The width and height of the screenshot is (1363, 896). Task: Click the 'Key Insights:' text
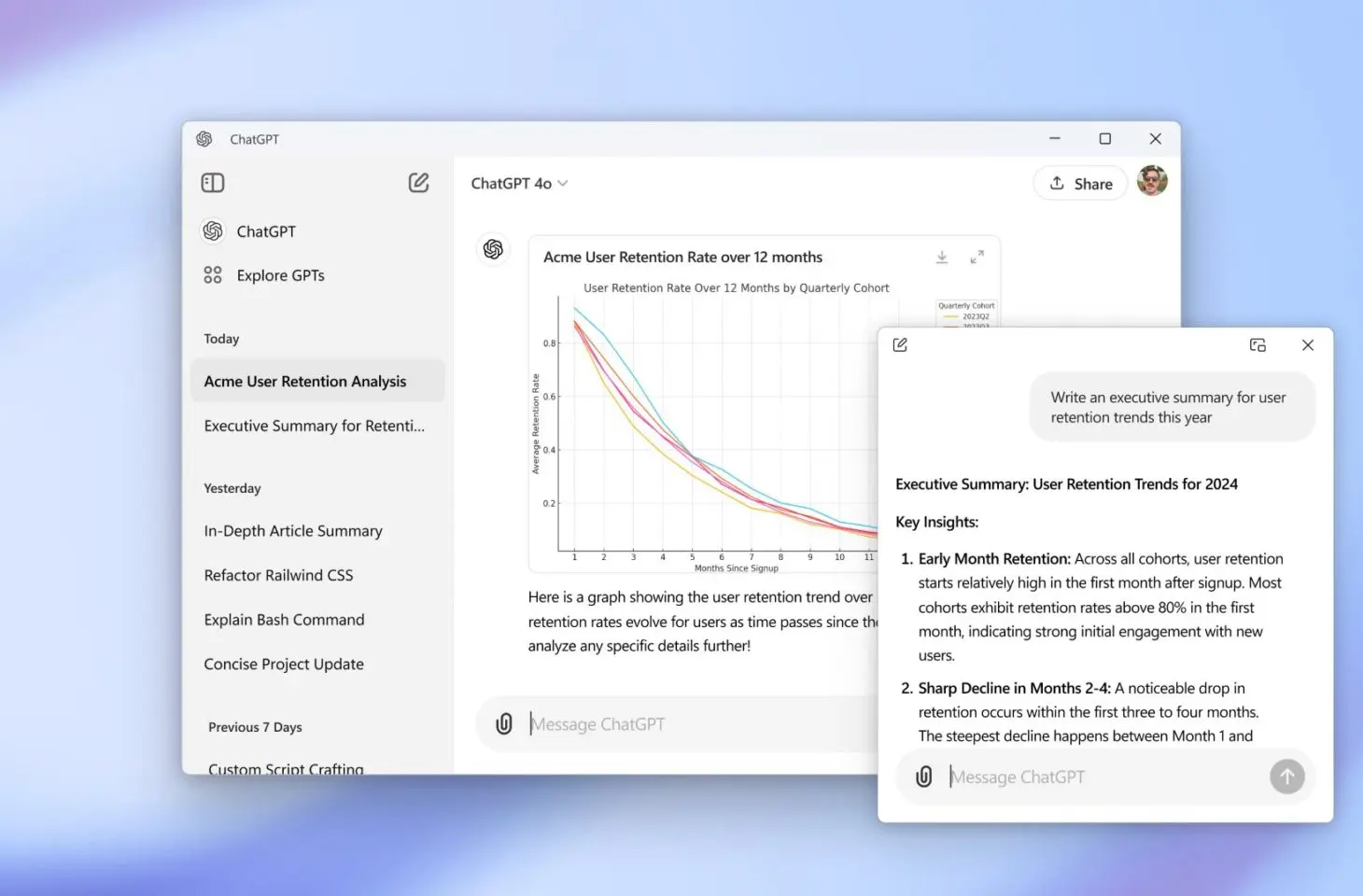936,522
